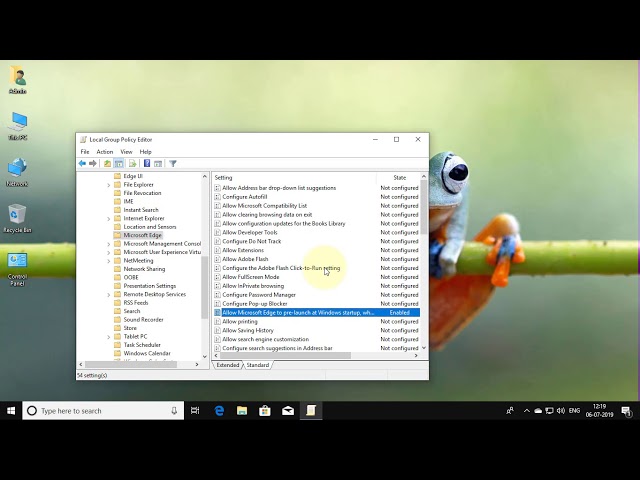Select Allow Adobe Flash setting
The image size is (640, 480).
[x=317, y=259]
